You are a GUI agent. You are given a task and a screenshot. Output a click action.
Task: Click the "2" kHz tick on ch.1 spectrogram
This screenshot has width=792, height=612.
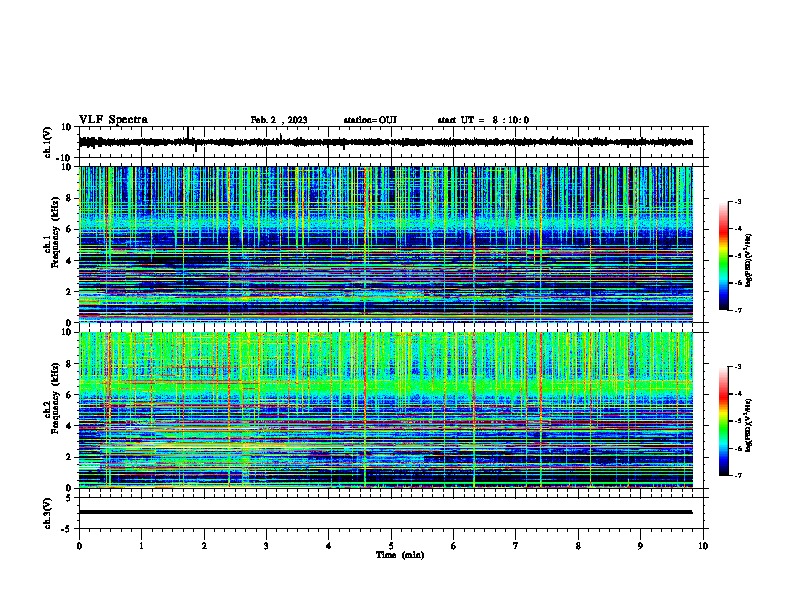click(x=70, y=291)
